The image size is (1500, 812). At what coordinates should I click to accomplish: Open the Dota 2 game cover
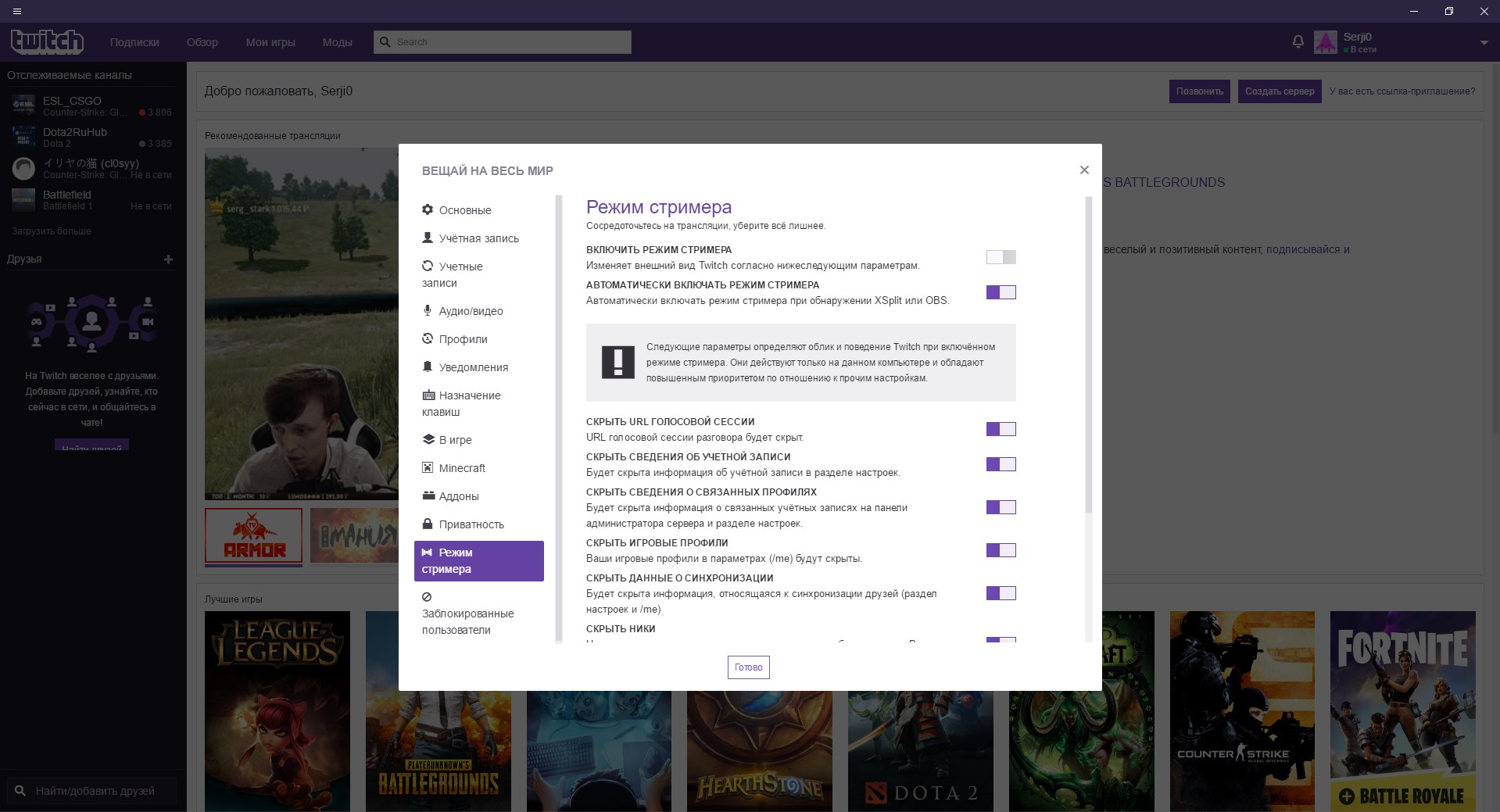click(920, 751)
